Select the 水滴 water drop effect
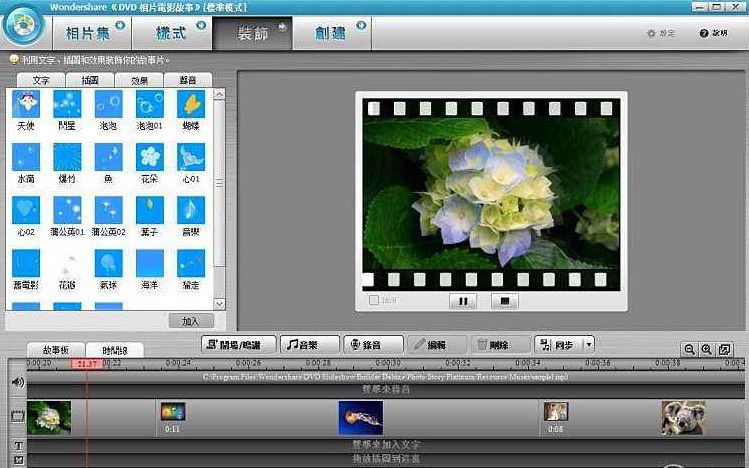 tap(26, 157)
